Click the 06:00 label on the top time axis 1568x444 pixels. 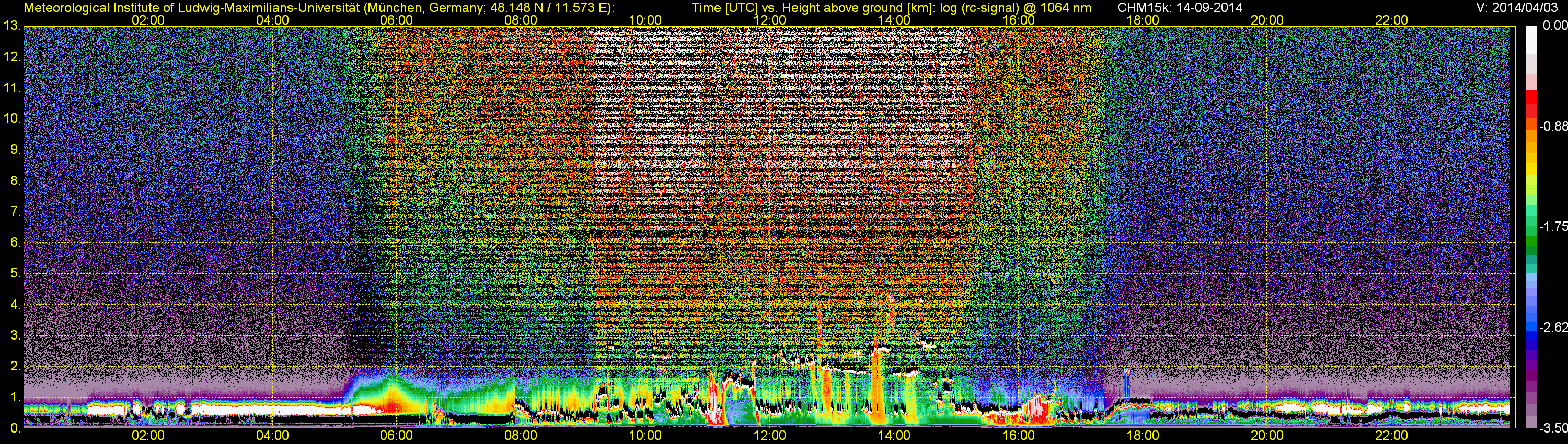tap(396, 20)
